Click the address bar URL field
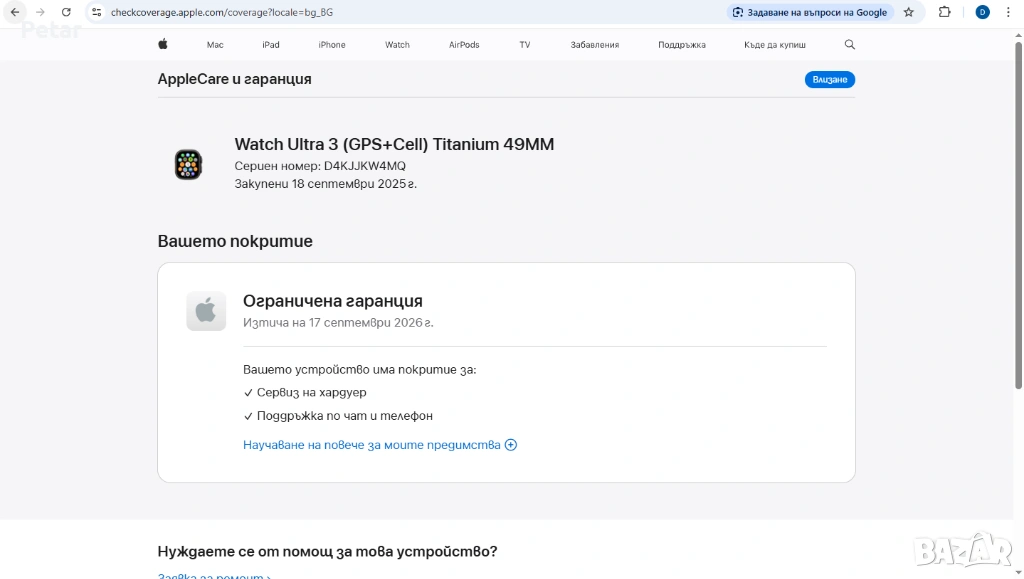This screenshot has width=1024, height=579. 400,12
